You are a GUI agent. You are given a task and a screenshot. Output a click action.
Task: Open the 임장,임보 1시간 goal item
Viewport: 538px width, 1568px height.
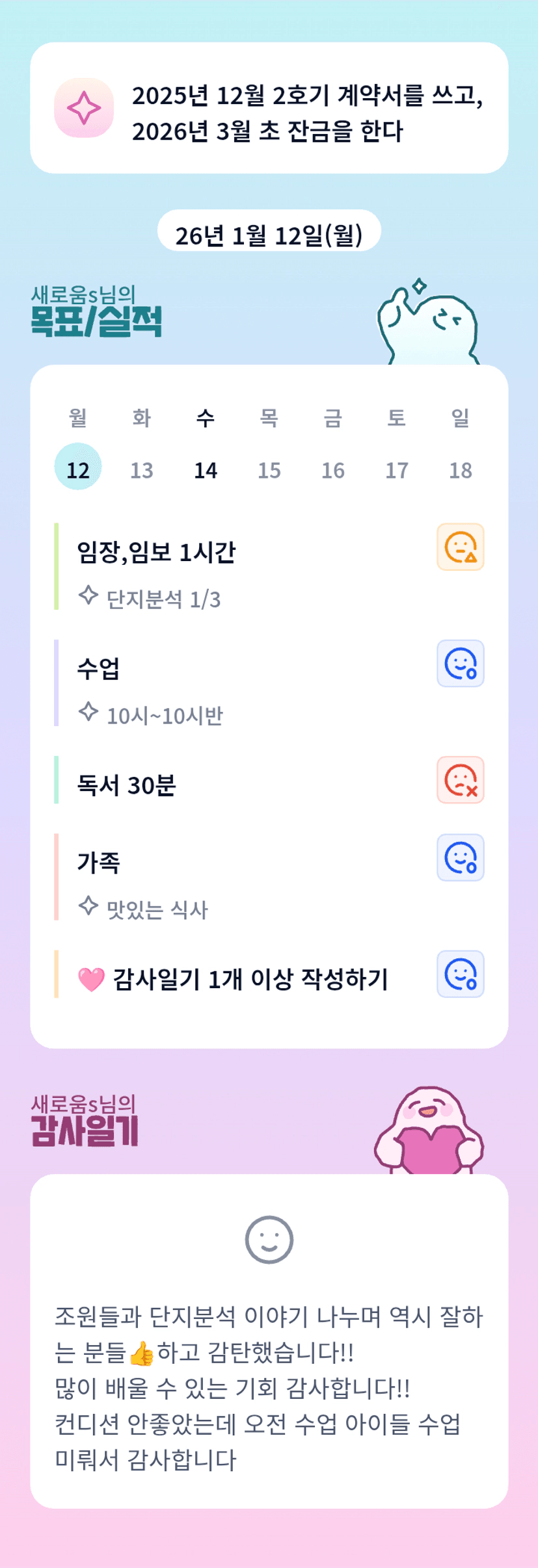pos(156,553)
